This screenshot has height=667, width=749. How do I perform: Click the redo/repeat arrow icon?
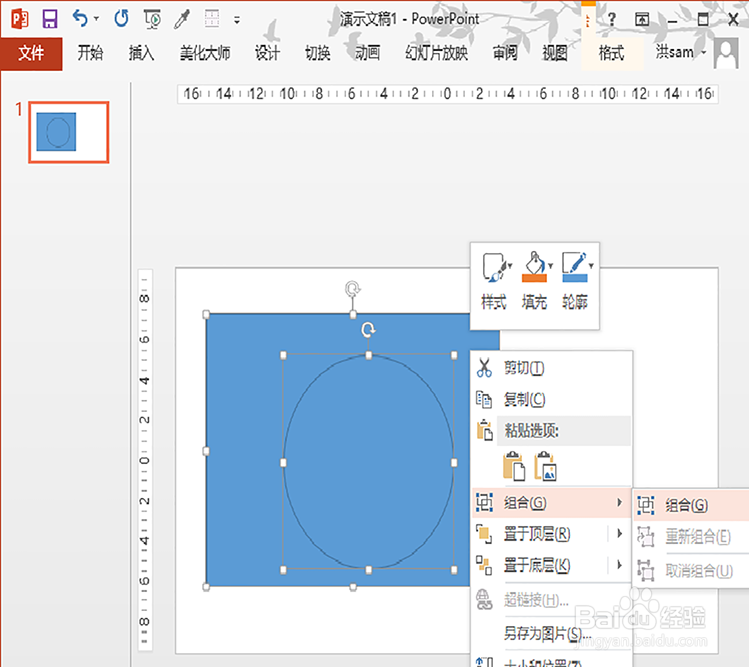121,19
